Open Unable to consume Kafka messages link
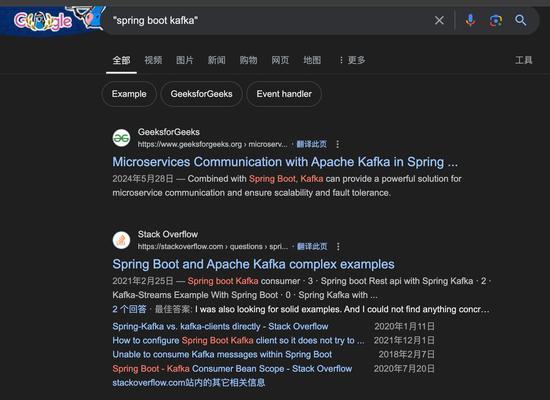Screen dimensions: 550x400 click(x=222, y=355)
